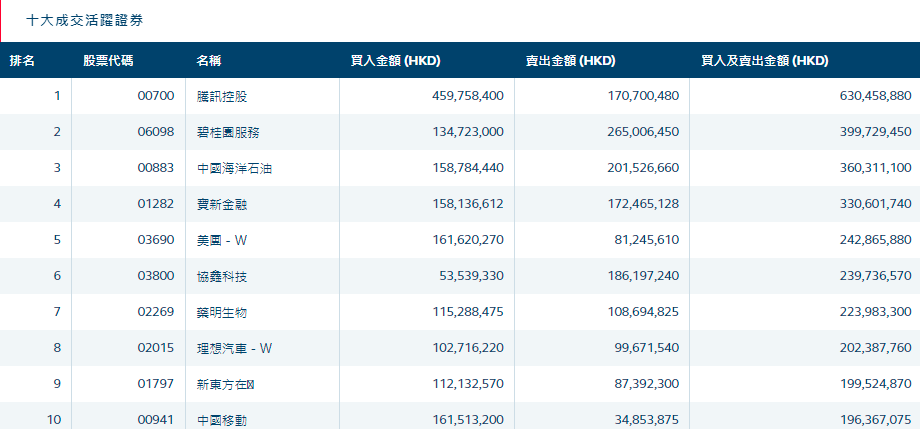Select stock code 01282

[156, 204]
